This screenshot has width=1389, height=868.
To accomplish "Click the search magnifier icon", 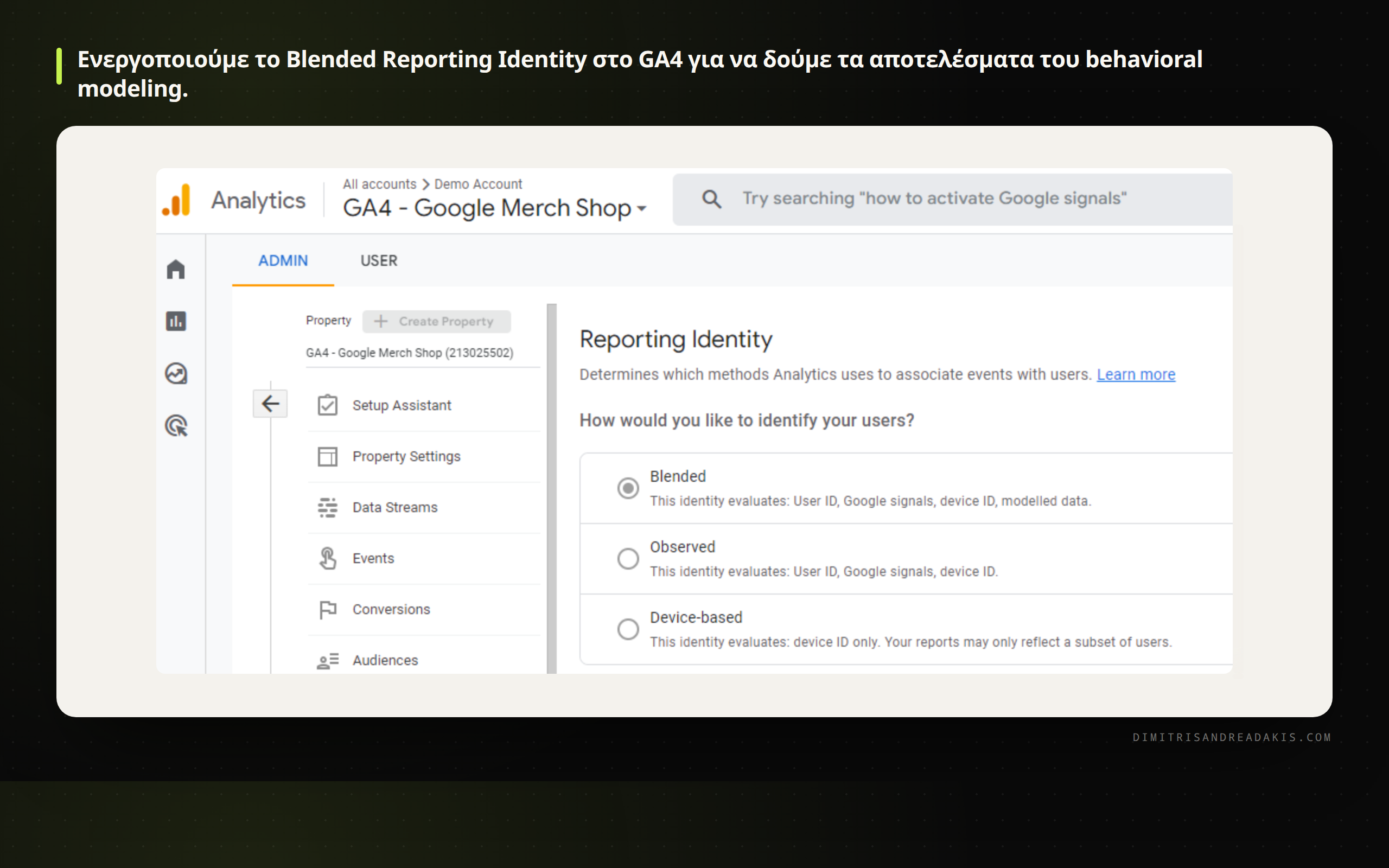I will coord(711,199).
